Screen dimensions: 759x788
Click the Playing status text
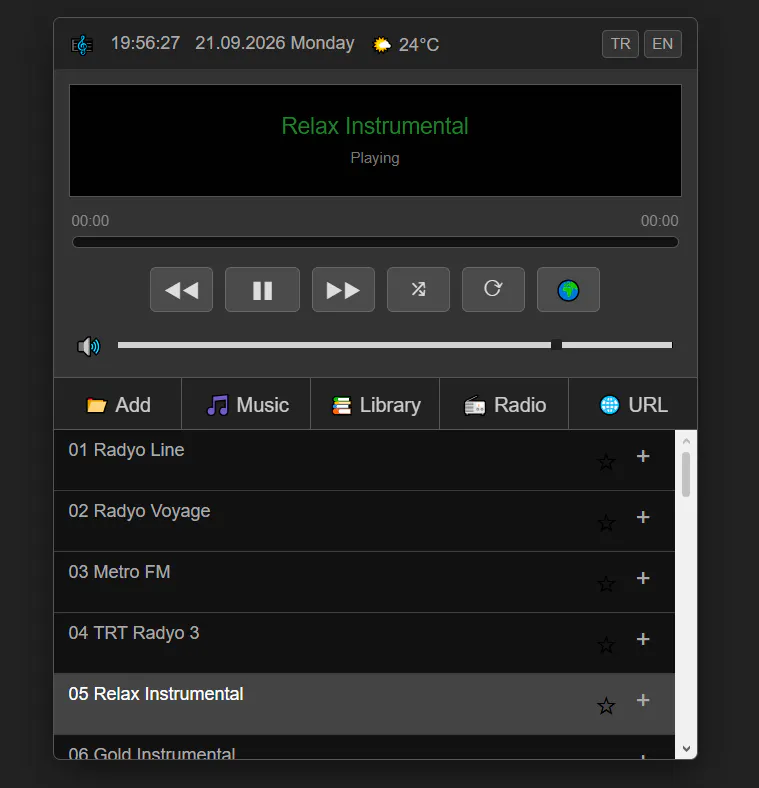tap(375, 158)
